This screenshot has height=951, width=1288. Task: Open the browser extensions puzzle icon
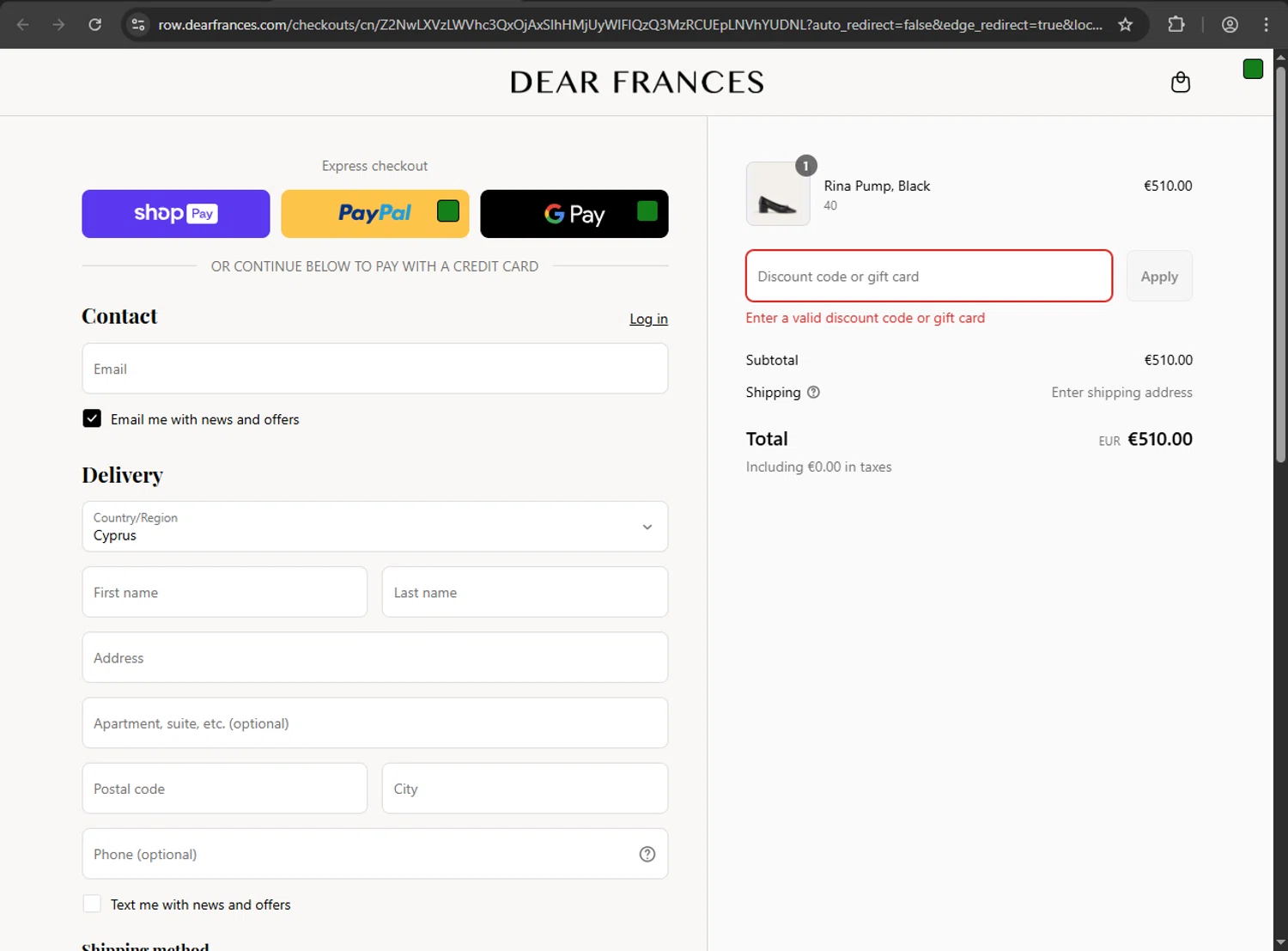1176,25
